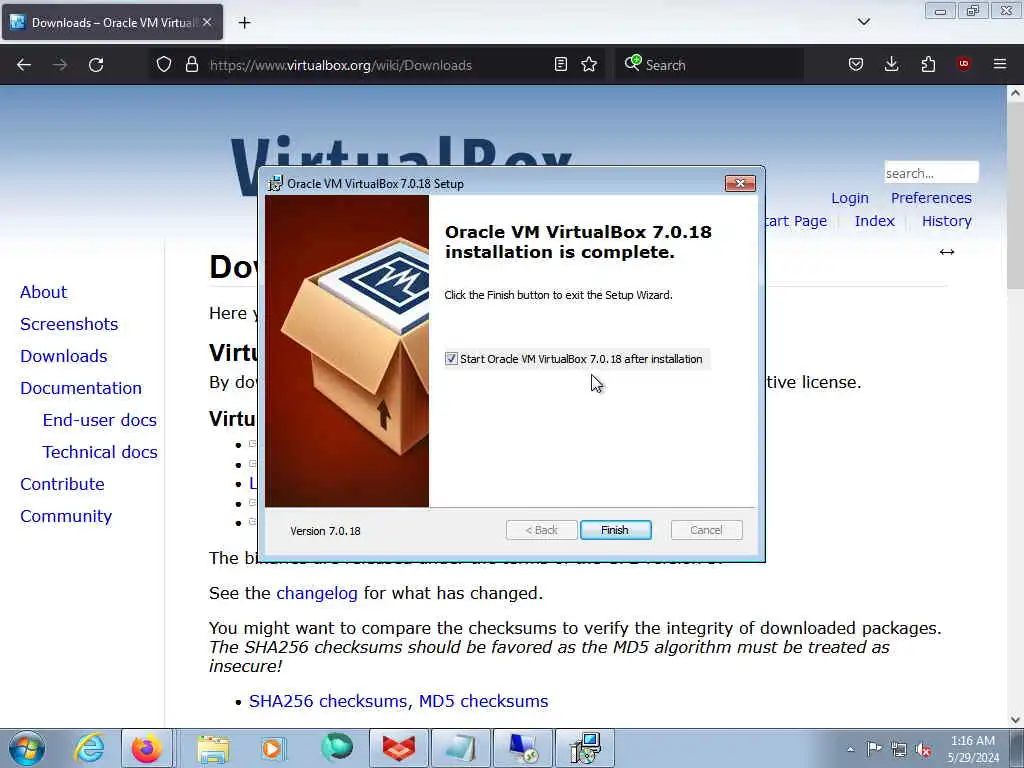Open Contribute in the sidebar
This screenshot has width=1024, height=768.
62,484
